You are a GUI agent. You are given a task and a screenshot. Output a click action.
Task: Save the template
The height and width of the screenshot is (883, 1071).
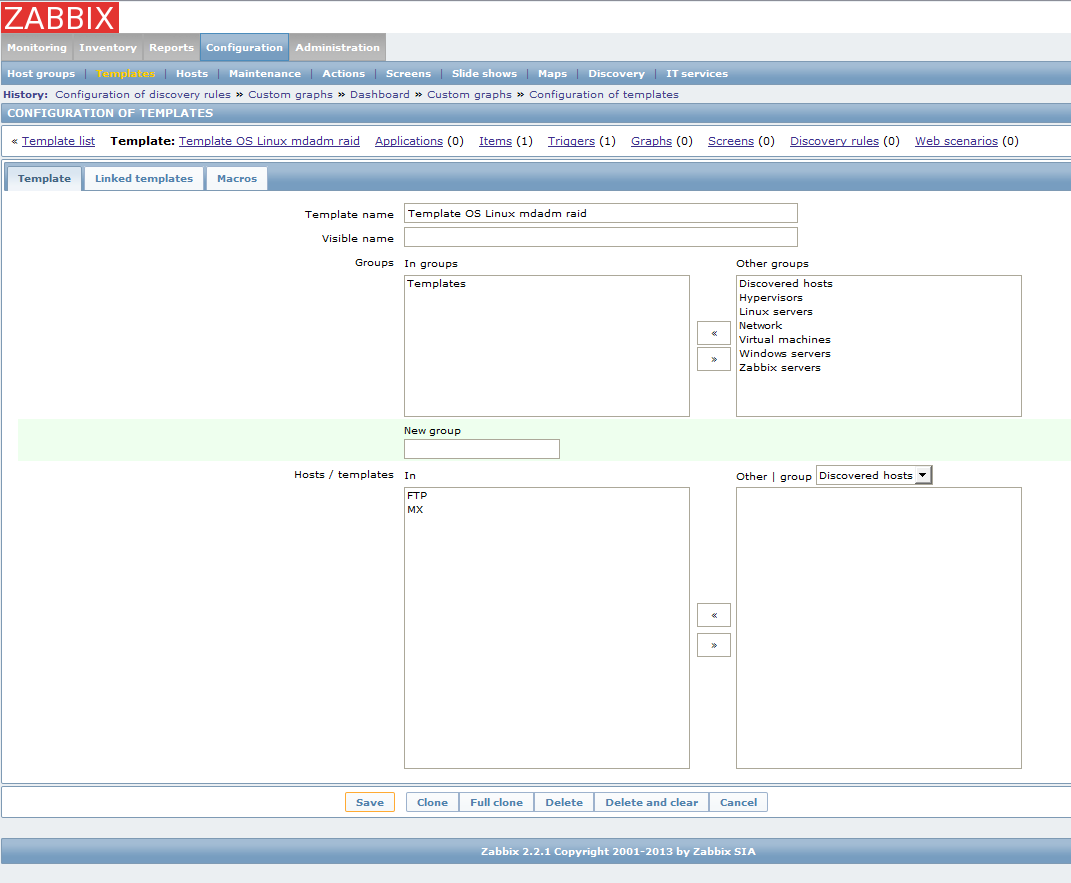tap(370, 802)
